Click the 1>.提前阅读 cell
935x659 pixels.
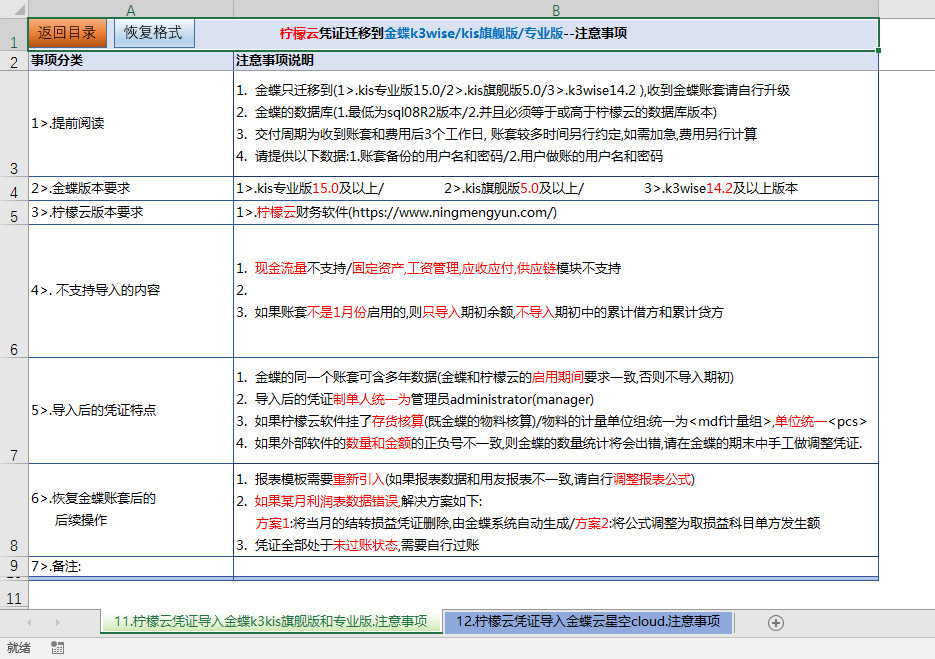(x=130, y=124)
